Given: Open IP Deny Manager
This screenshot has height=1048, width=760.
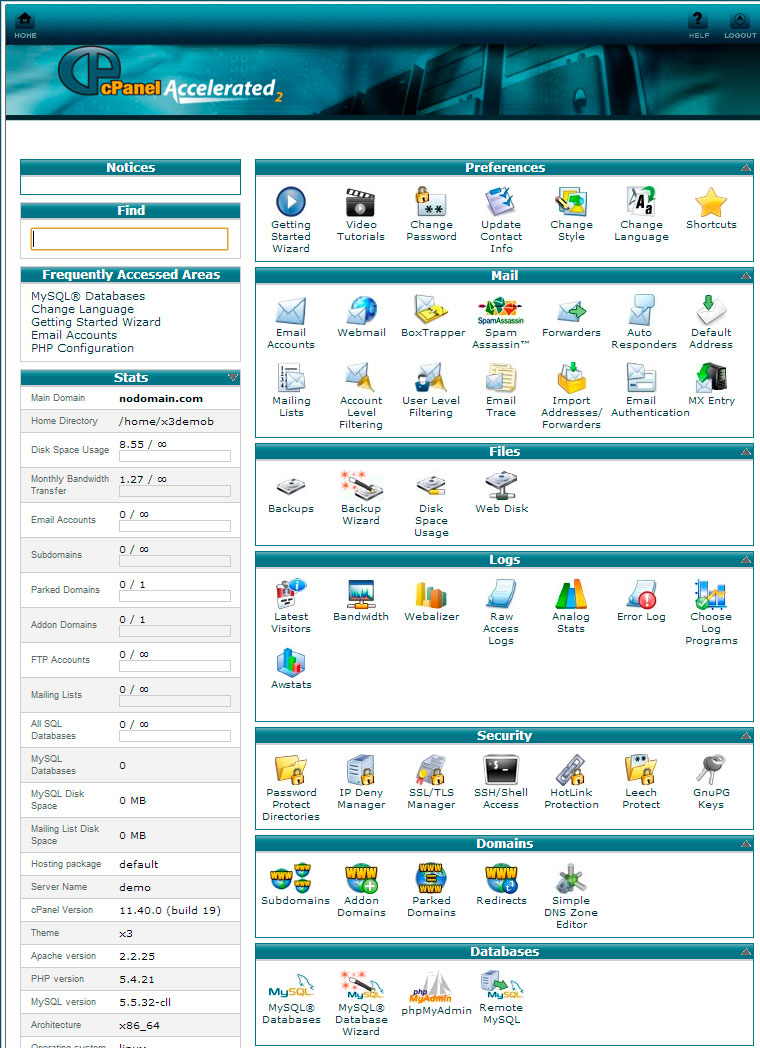Looking at the screenshot, I should (361, 770).
